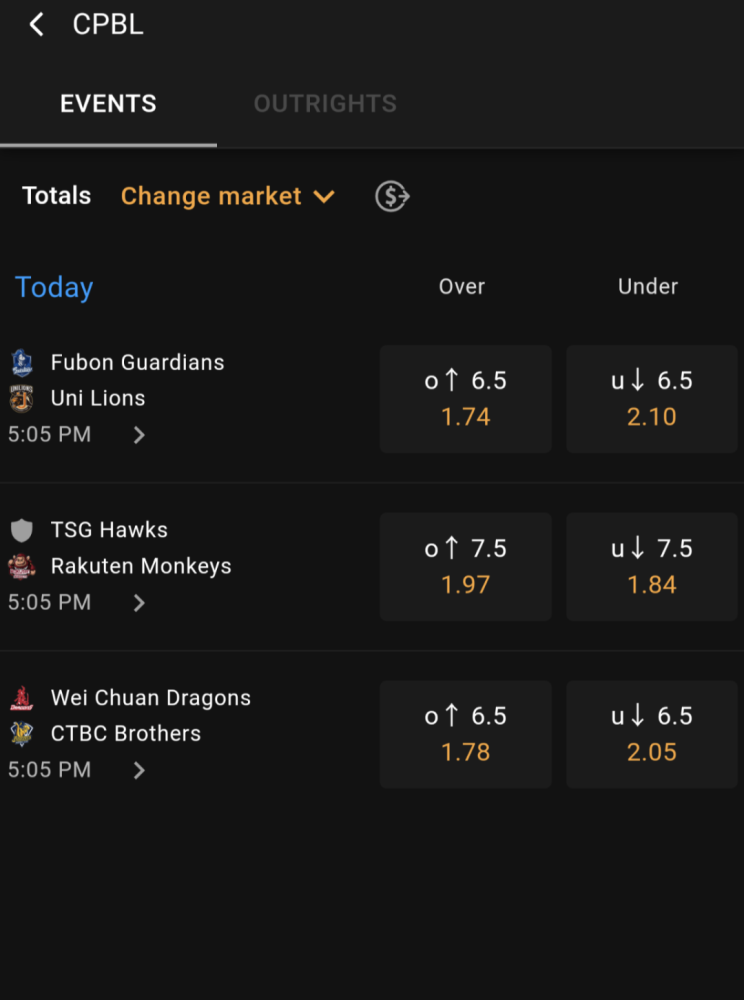Open the Change market dropdown

pos(228,196)
